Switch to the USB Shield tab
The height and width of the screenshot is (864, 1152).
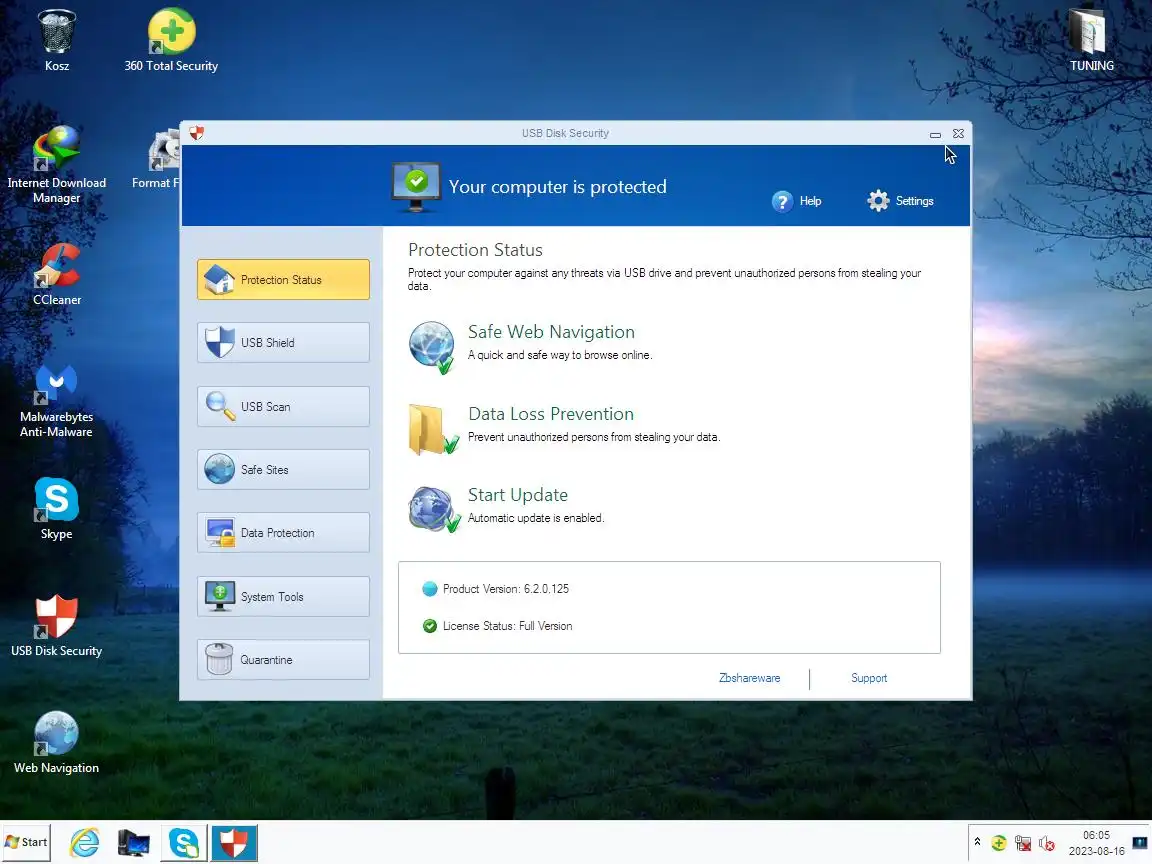[x=283, y=342]
